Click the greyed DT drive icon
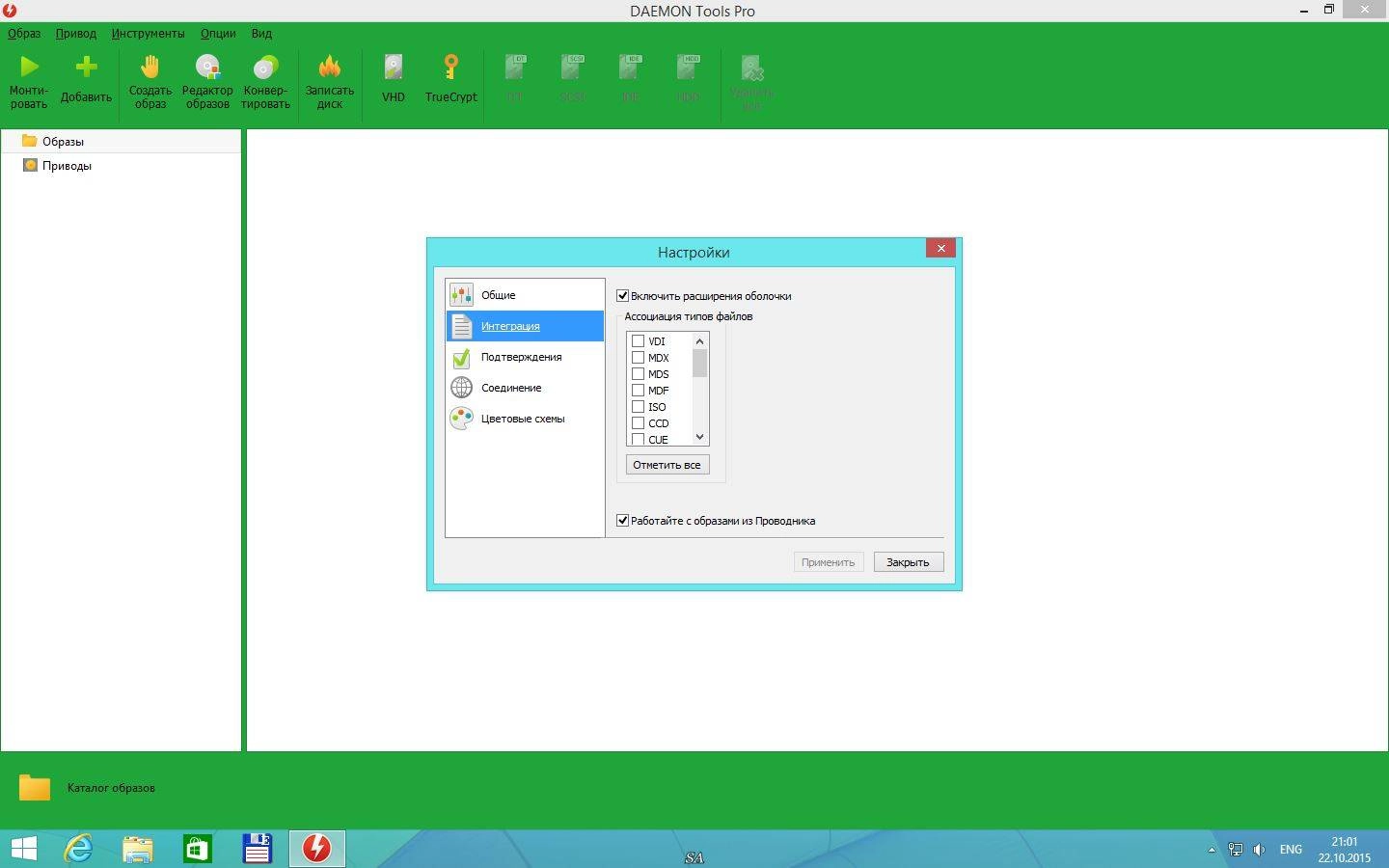 515,67
